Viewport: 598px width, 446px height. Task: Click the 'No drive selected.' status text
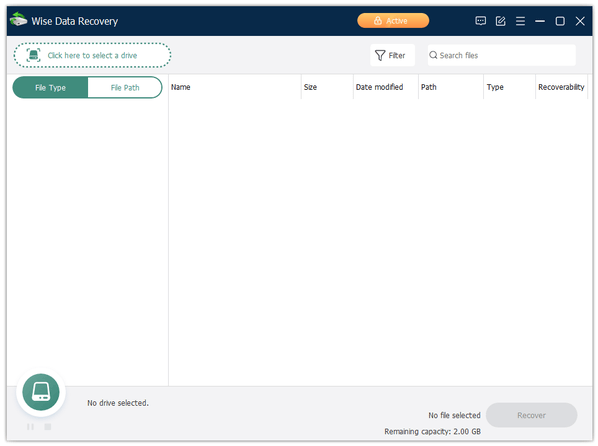(x=118, y=403)
